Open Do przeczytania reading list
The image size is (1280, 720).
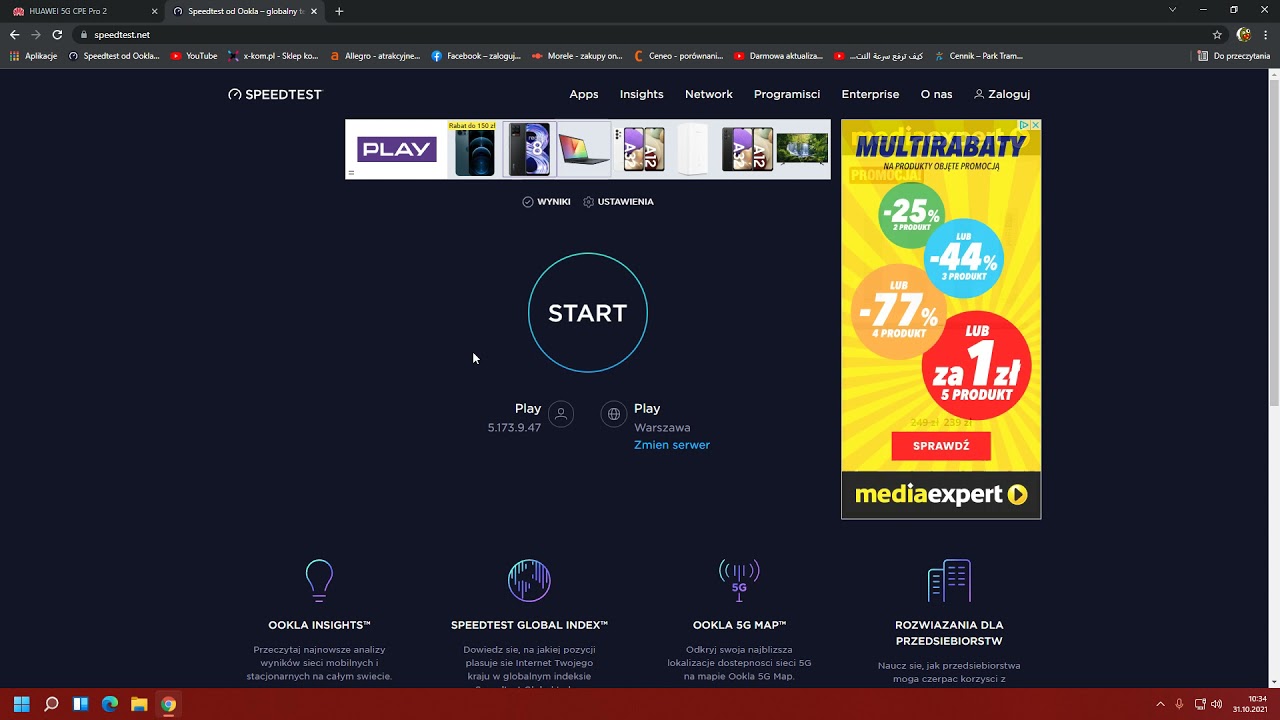coord(1234,56)
